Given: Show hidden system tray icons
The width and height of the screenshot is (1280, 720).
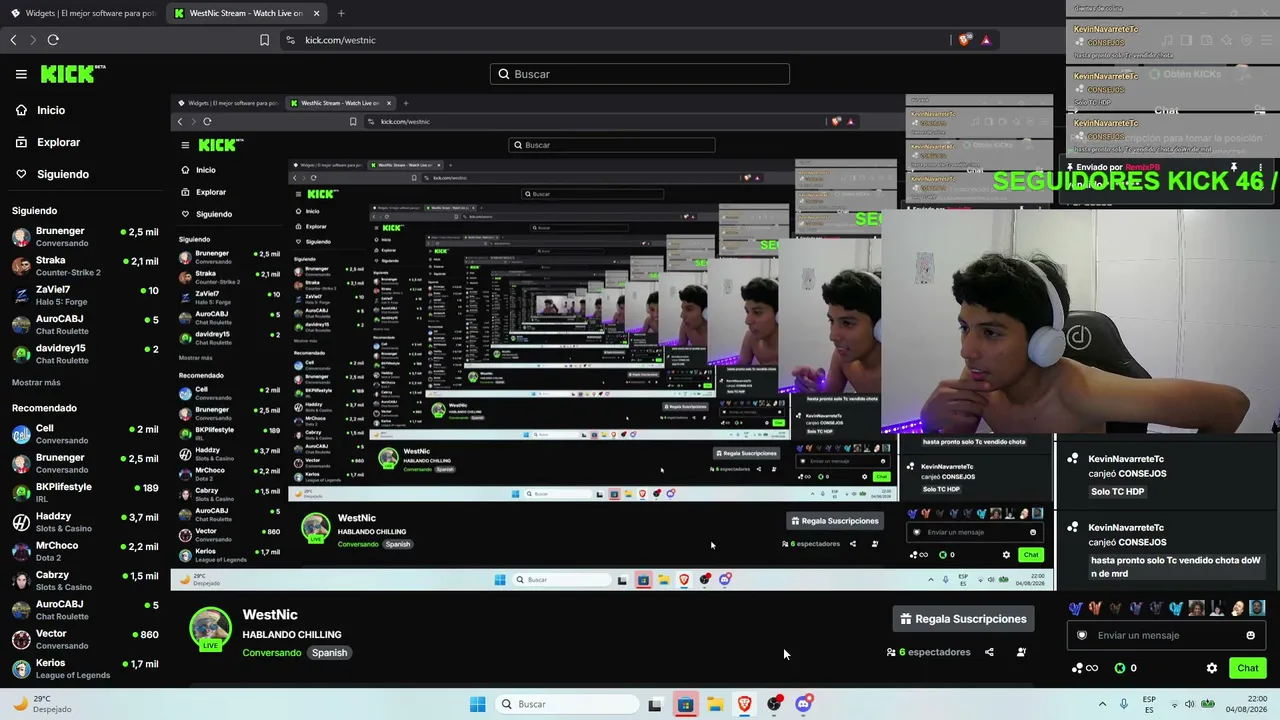Looking at the screenshot, I should 1103,704.
